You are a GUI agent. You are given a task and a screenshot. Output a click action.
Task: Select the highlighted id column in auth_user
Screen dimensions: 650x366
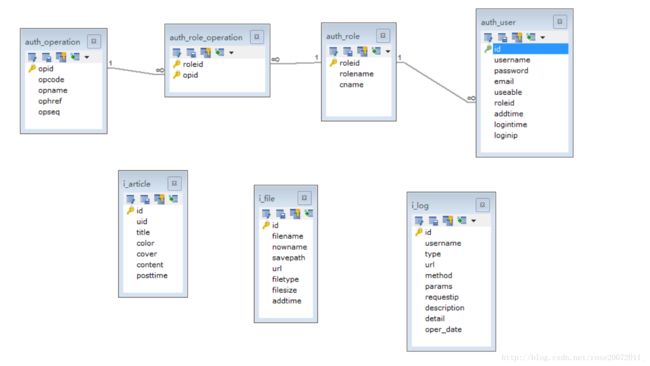pos(530,49)
